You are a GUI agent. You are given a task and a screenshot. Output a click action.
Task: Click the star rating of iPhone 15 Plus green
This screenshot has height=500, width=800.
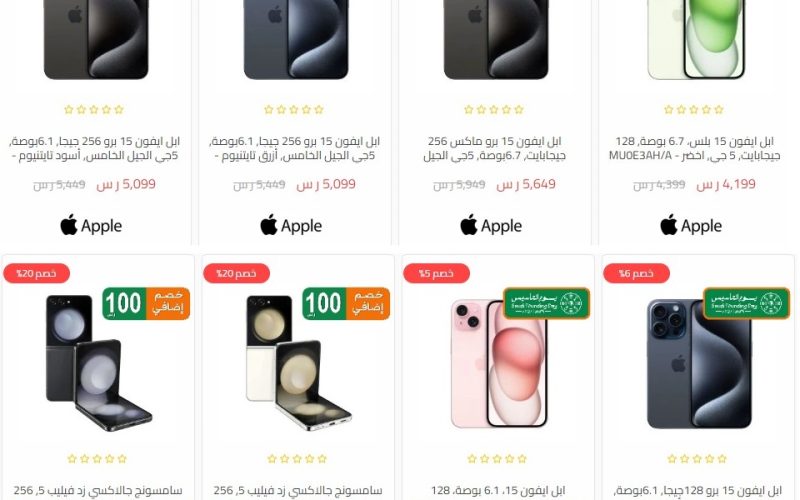[694, 109]
